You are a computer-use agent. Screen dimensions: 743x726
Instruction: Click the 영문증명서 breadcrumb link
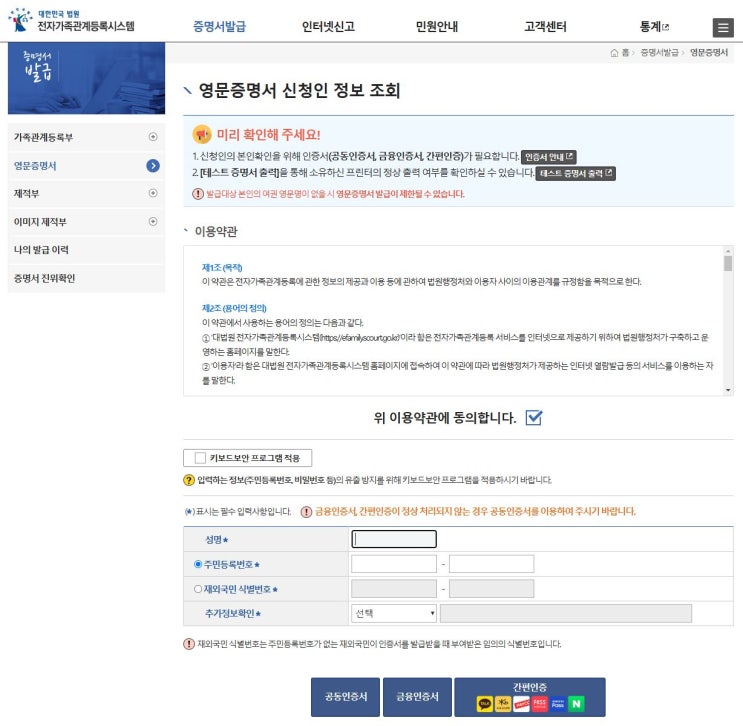pos(709,53)
